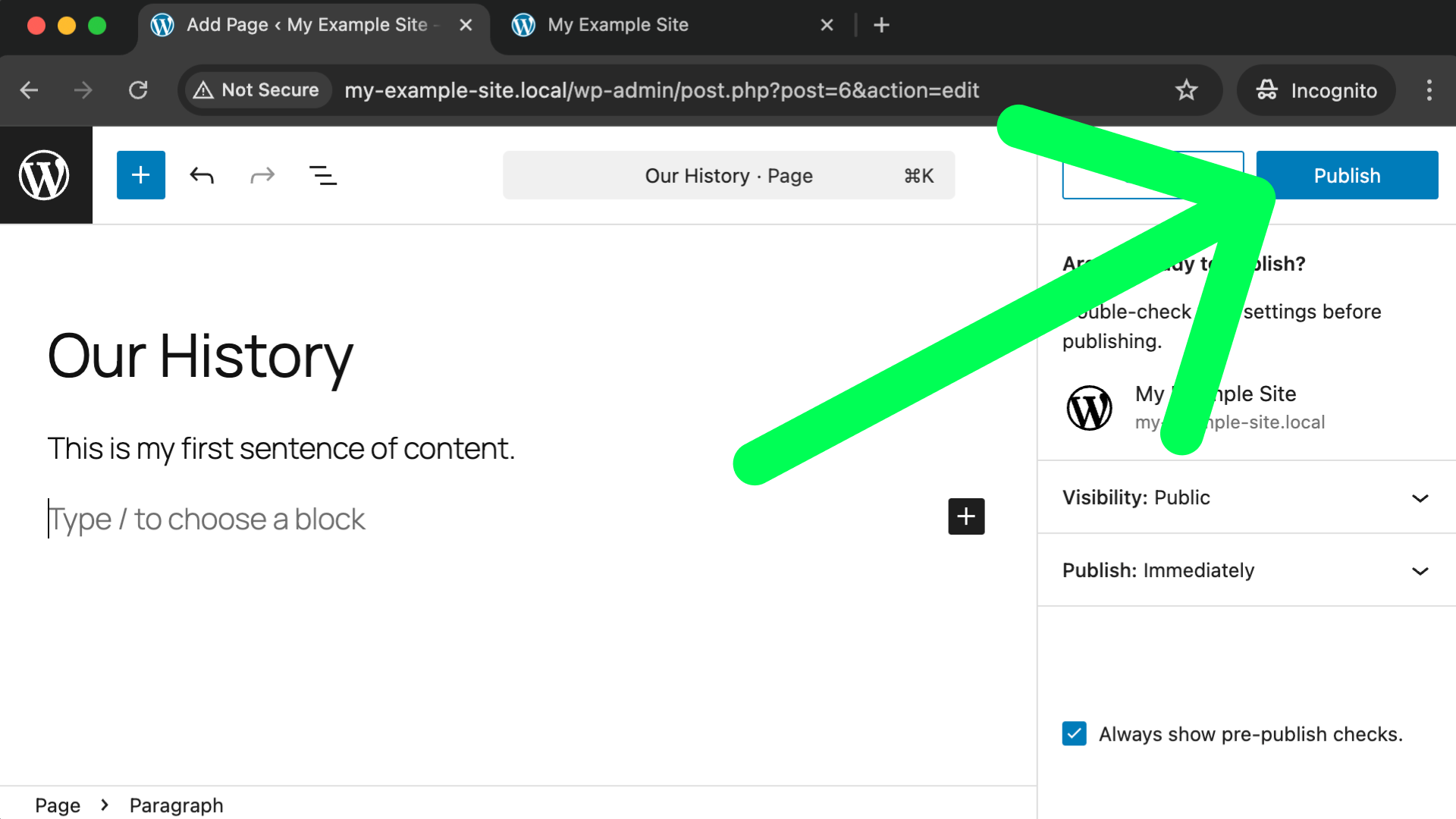Open the browser three-dot menu
The height and width of the screenshot is (819, 1456).
1429,90
